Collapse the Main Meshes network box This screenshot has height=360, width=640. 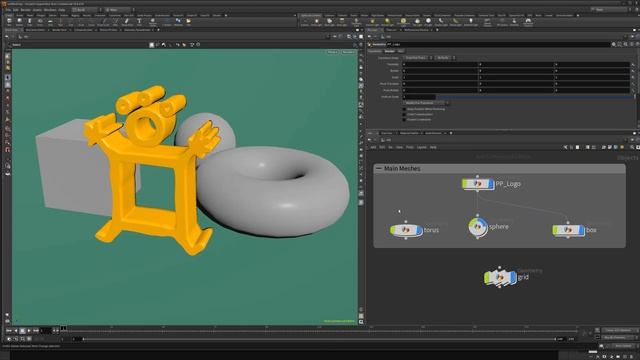[379, 168]
